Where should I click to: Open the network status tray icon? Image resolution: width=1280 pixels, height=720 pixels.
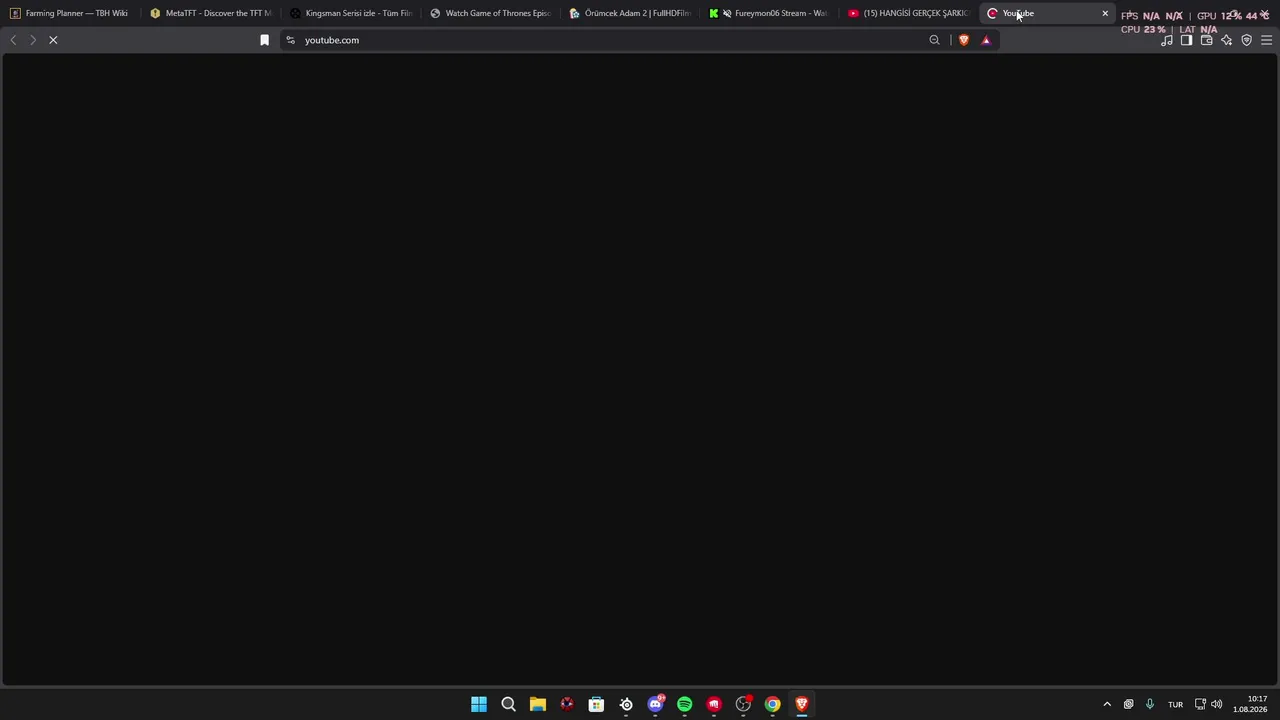(x=1200, y=704)
